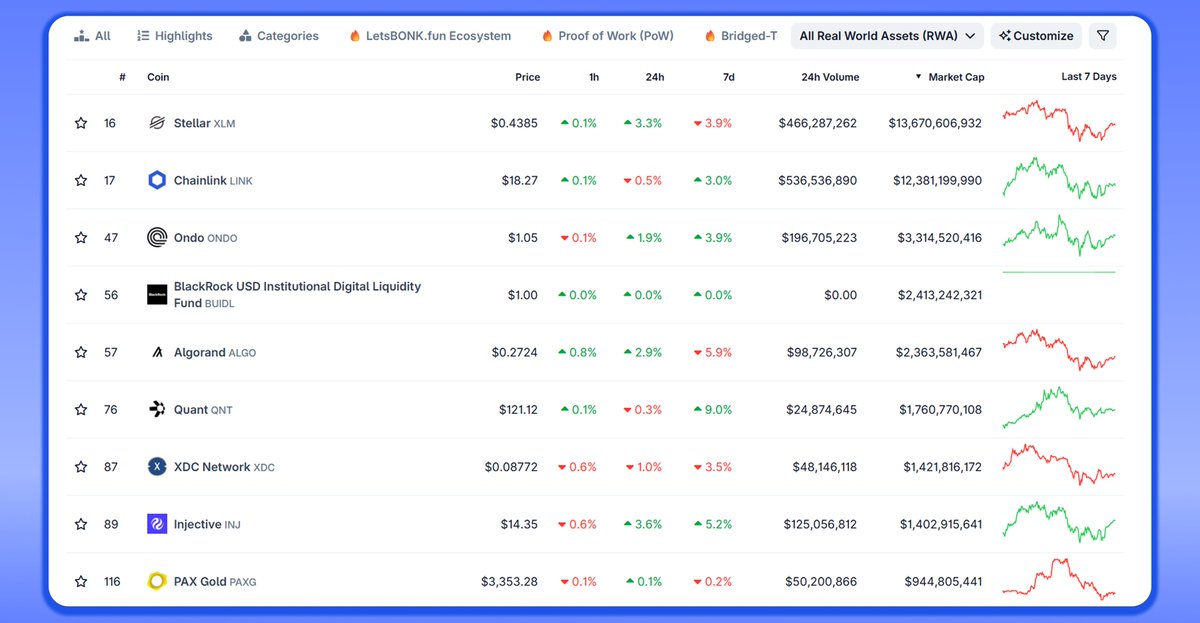Click the Injective purple logo

click(x=157, y=524)
